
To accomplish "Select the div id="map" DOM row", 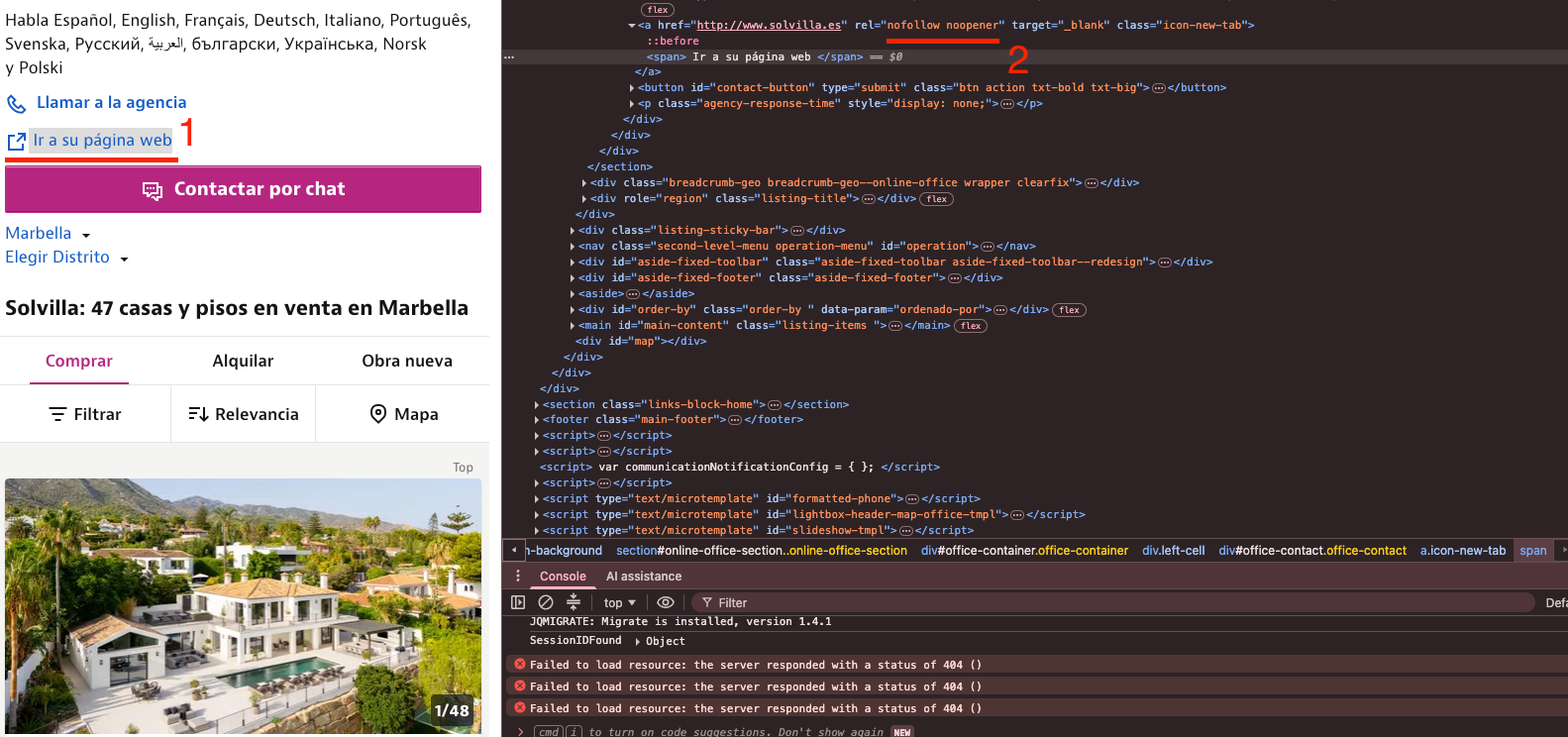I will point(642,342).
